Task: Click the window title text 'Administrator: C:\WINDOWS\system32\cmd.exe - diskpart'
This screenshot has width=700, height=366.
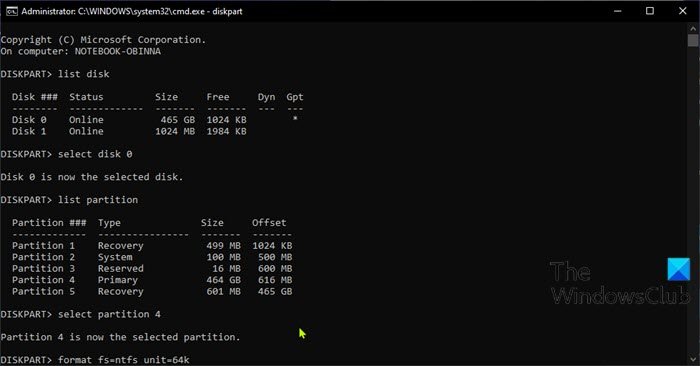Action: [x=132, y=11]
